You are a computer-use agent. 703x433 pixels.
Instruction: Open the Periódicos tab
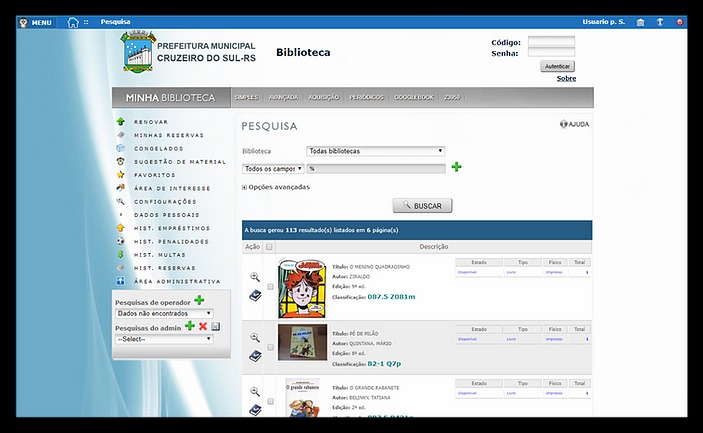coord(367,98)
